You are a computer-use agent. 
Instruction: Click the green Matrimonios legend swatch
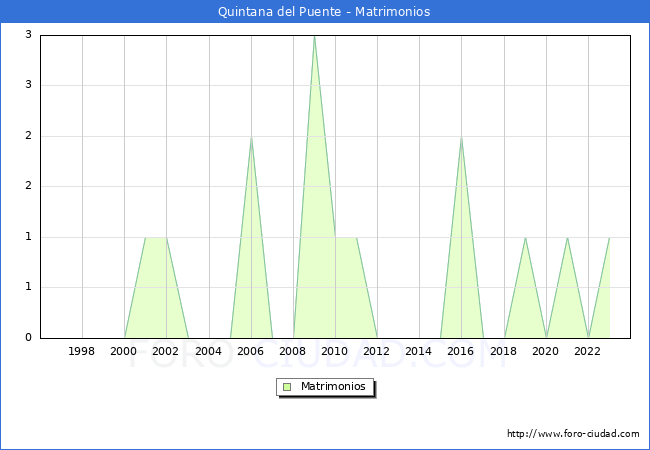coord(287,386)
